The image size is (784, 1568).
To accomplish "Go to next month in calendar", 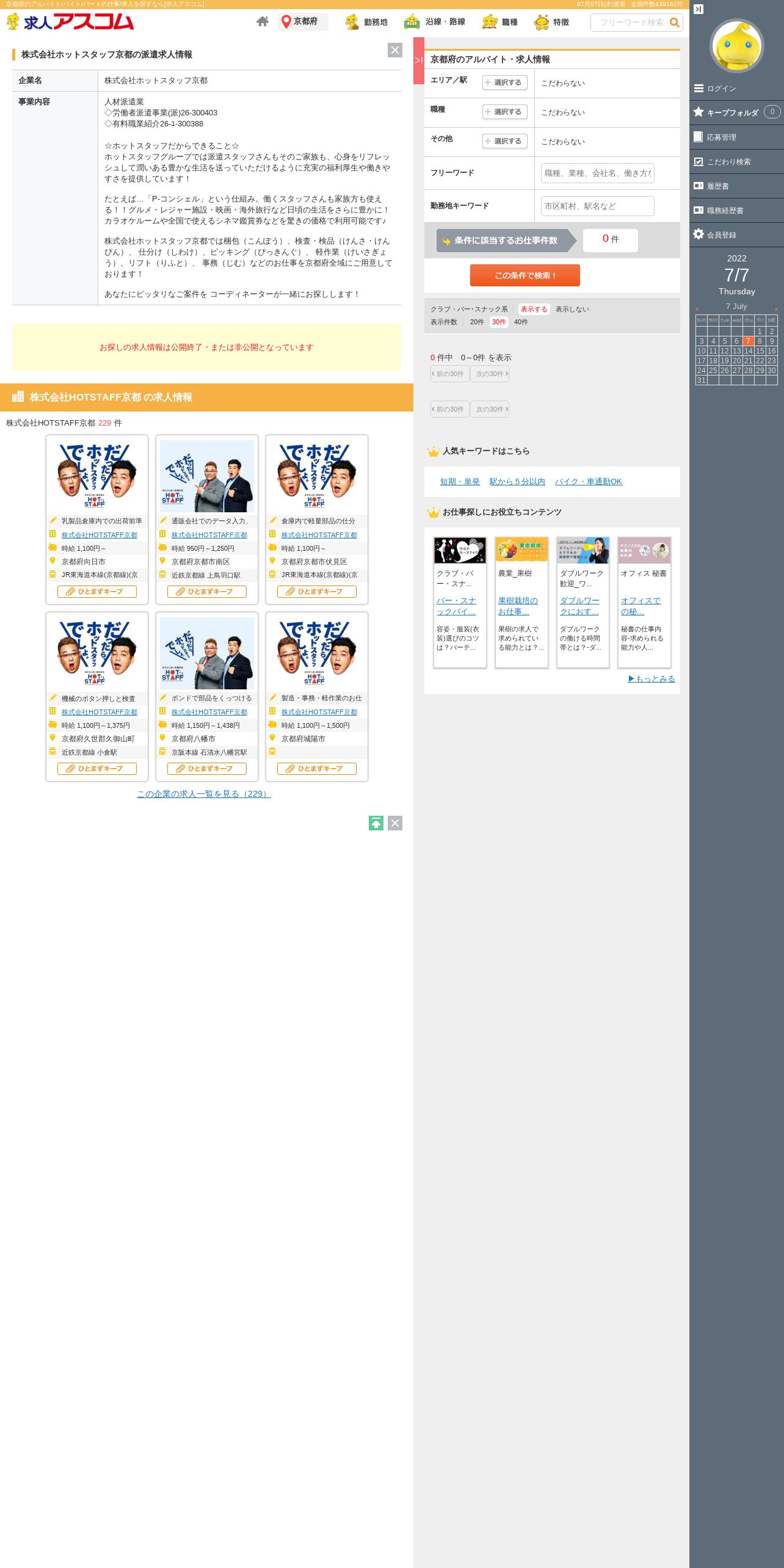I will [777, 309].
